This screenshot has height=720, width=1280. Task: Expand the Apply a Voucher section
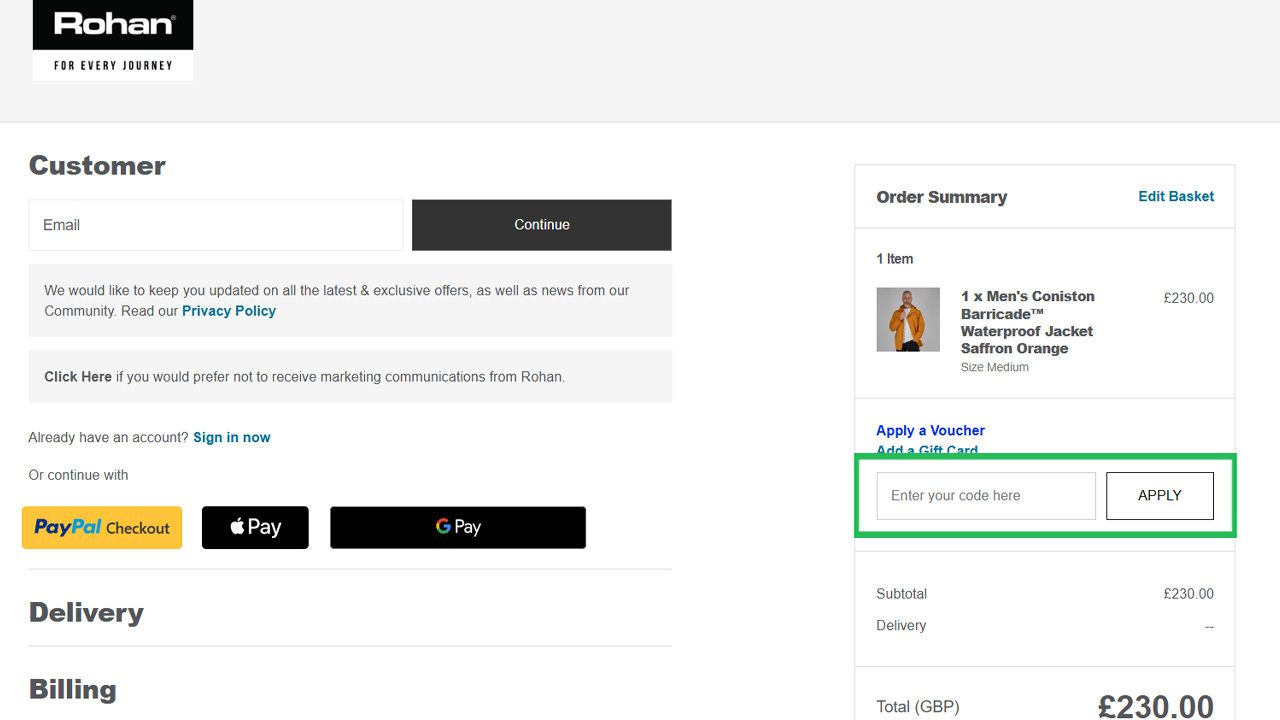click(x=930, y=430)
